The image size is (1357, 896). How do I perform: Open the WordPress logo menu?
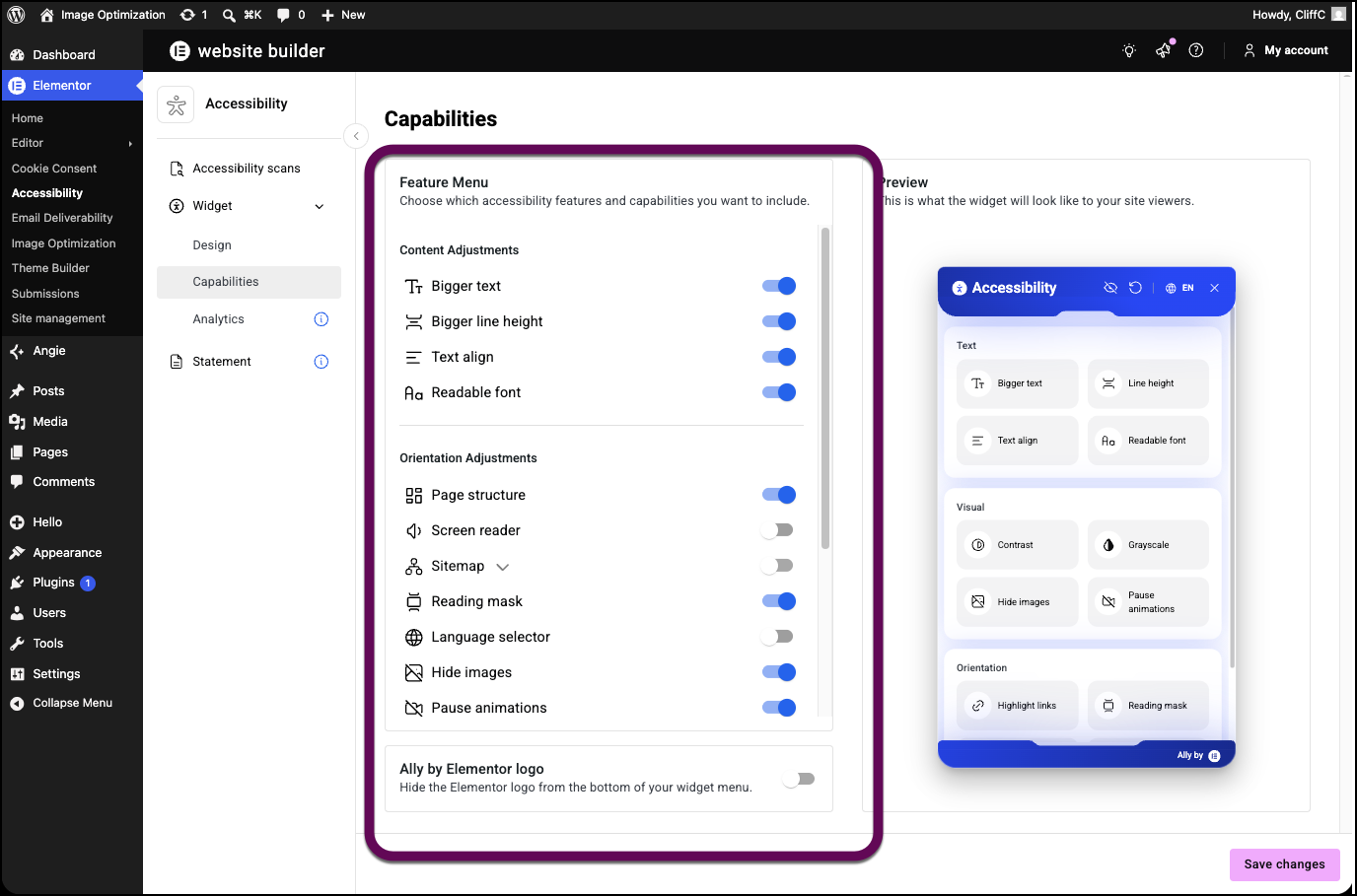click(16, 15)
